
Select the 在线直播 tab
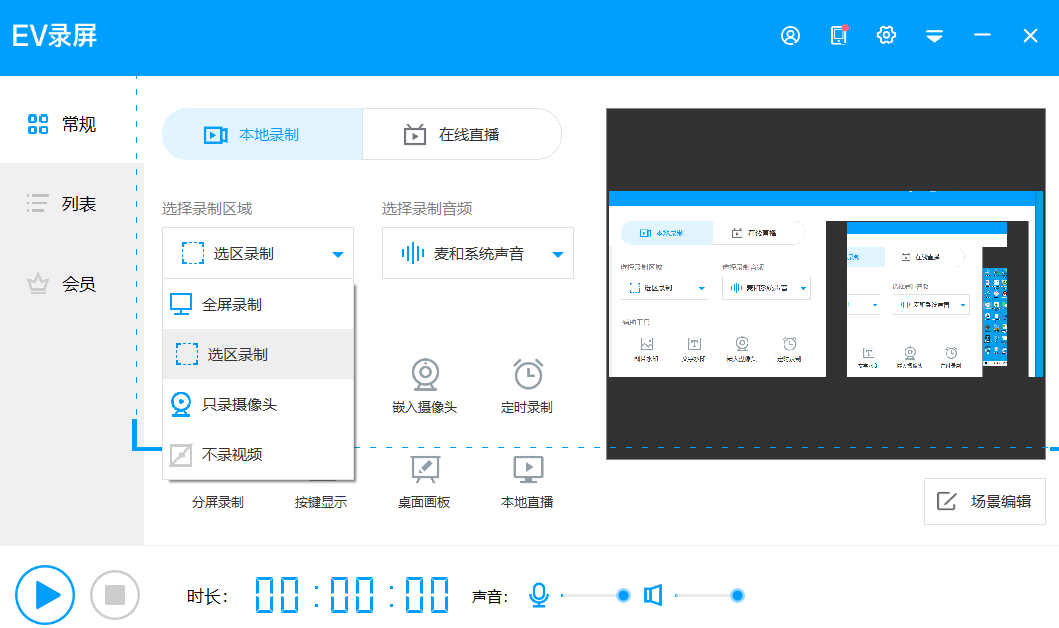click(x=462, y=134)
